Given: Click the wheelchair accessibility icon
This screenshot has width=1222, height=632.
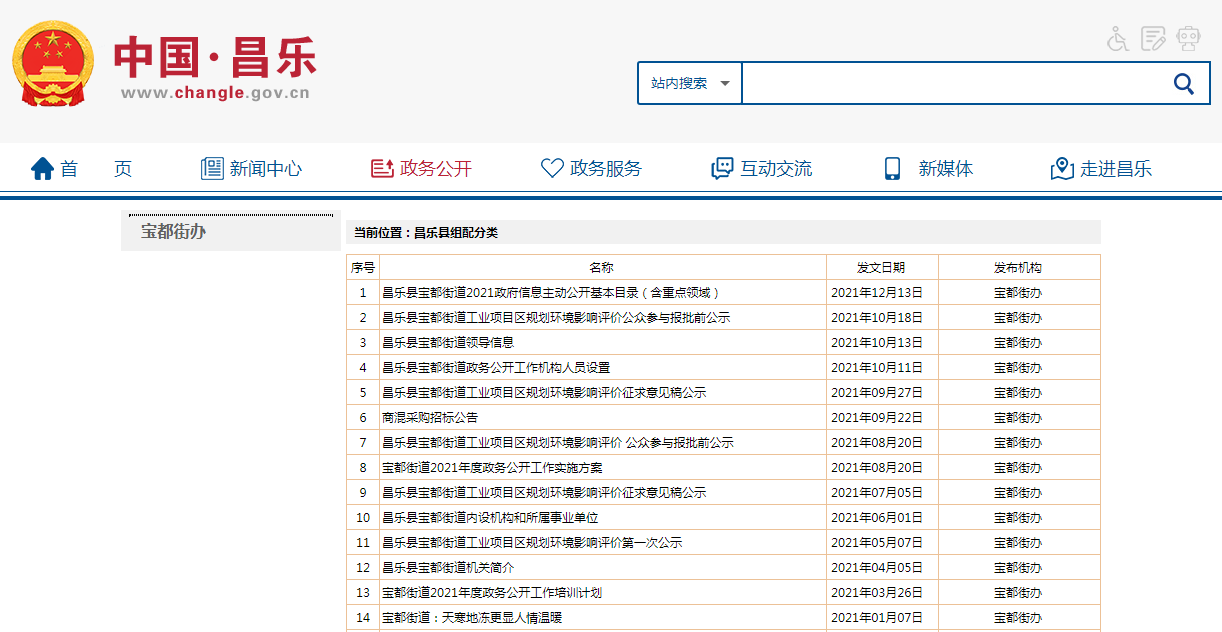Looking at the screenshot, I should [x=1118, y=39].
